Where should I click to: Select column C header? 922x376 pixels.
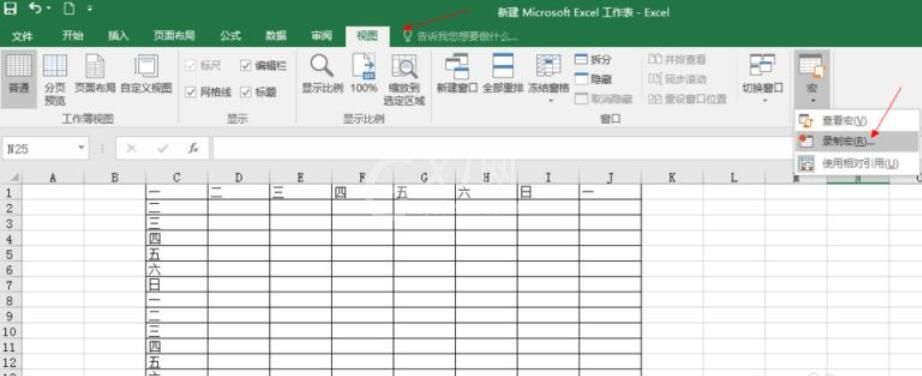176,177
